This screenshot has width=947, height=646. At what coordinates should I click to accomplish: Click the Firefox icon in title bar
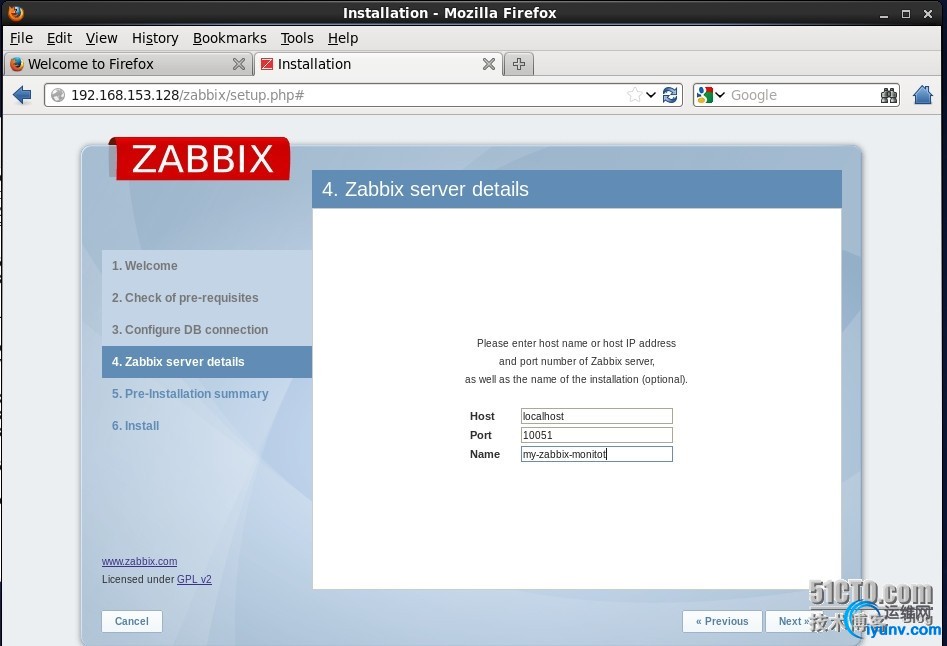point(16,13)
